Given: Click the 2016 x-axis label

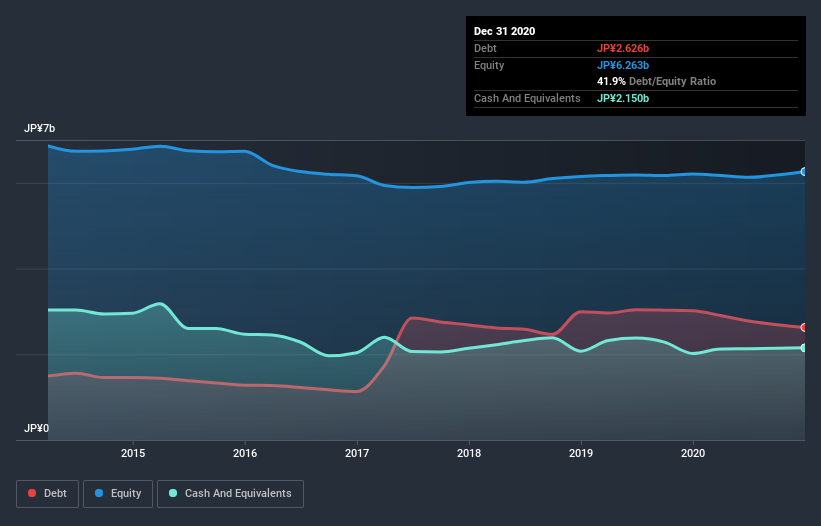Looking at the screenshot, I should [x=245, y=453].
